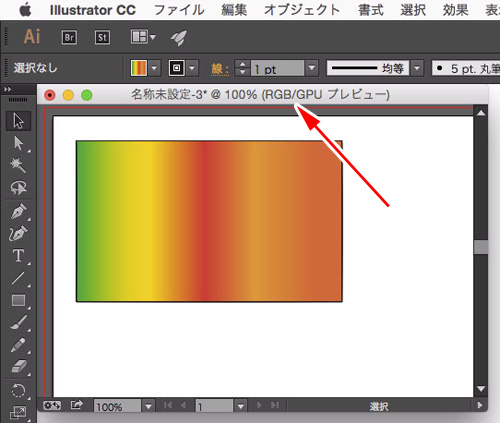Click the GPU performance rocket icon
500x423 pixels.
point(179,37)
